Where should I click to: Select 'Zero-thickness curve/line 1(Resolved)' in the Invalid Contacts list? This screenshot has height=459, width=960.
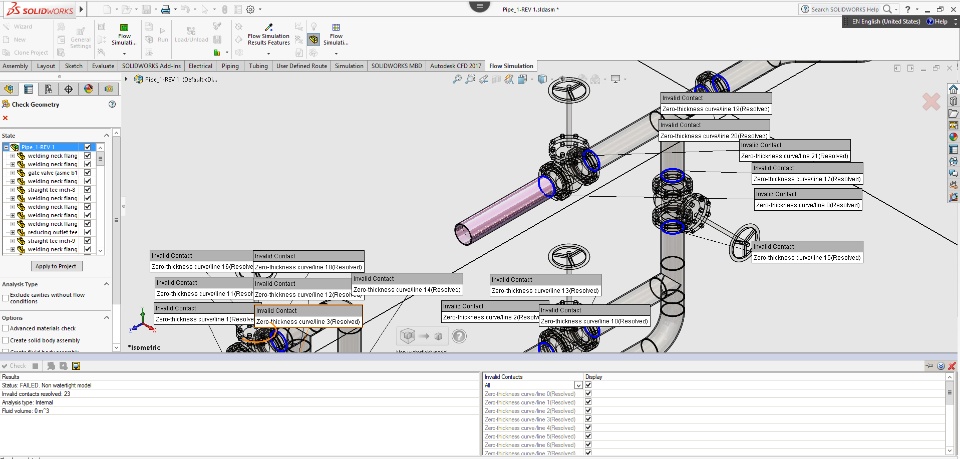[x=530, y=402]
